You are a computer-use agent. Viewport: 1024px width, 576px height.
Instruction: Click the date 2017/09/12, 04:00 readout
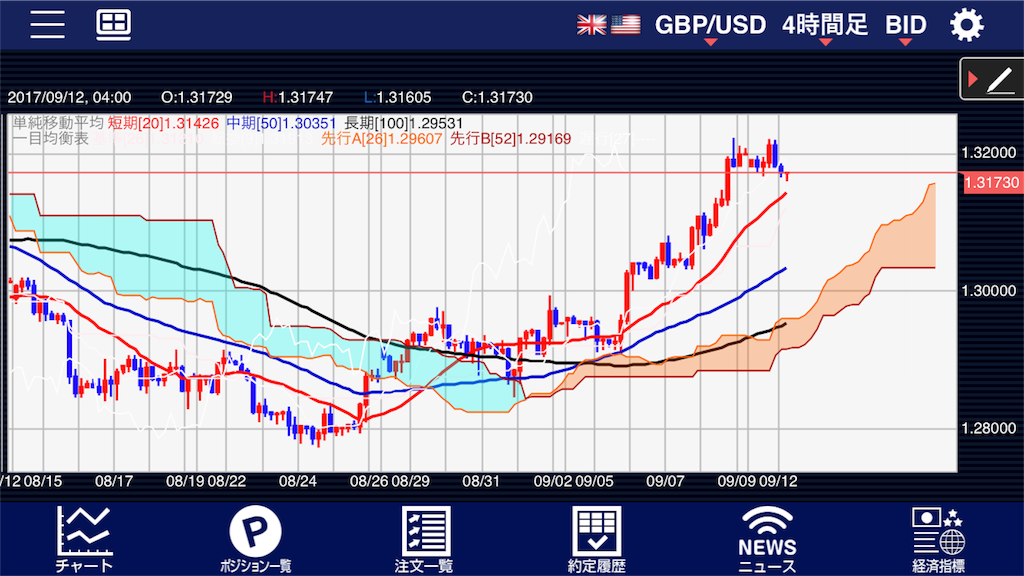pyautogui.click(x=69, y=97)
